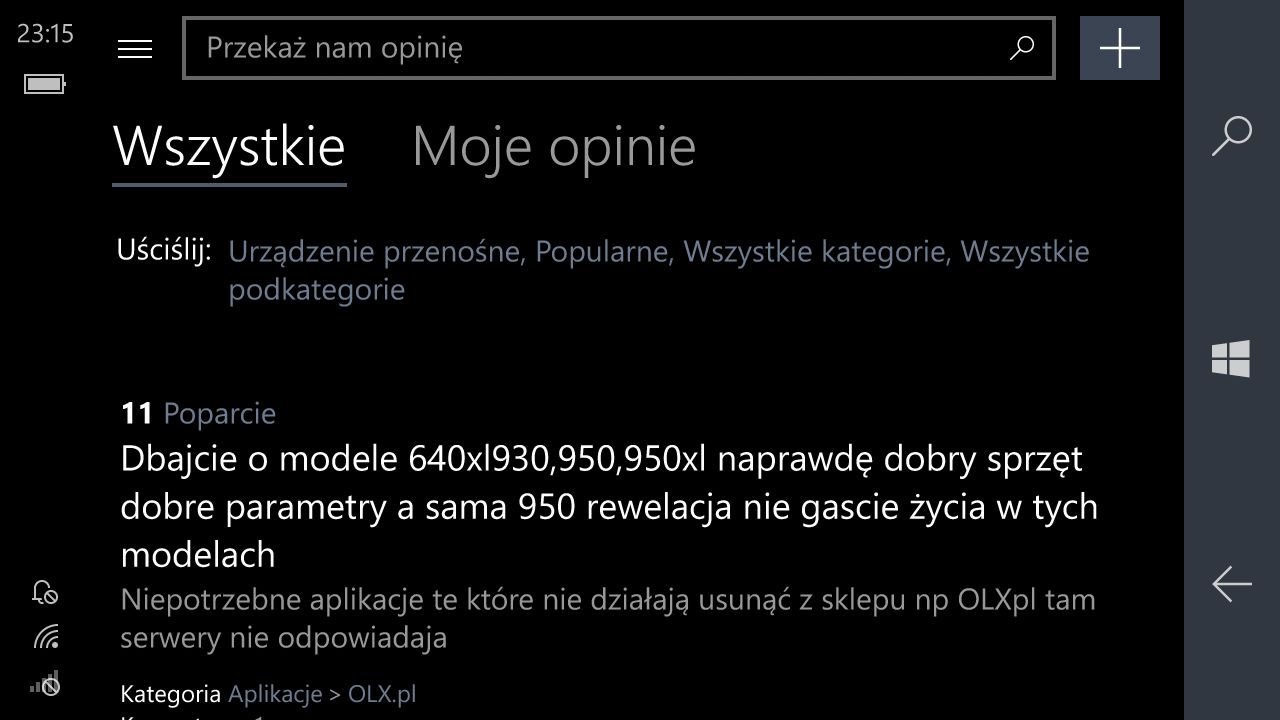Open the search from the navigation bar

click(x=1231, y=140)
